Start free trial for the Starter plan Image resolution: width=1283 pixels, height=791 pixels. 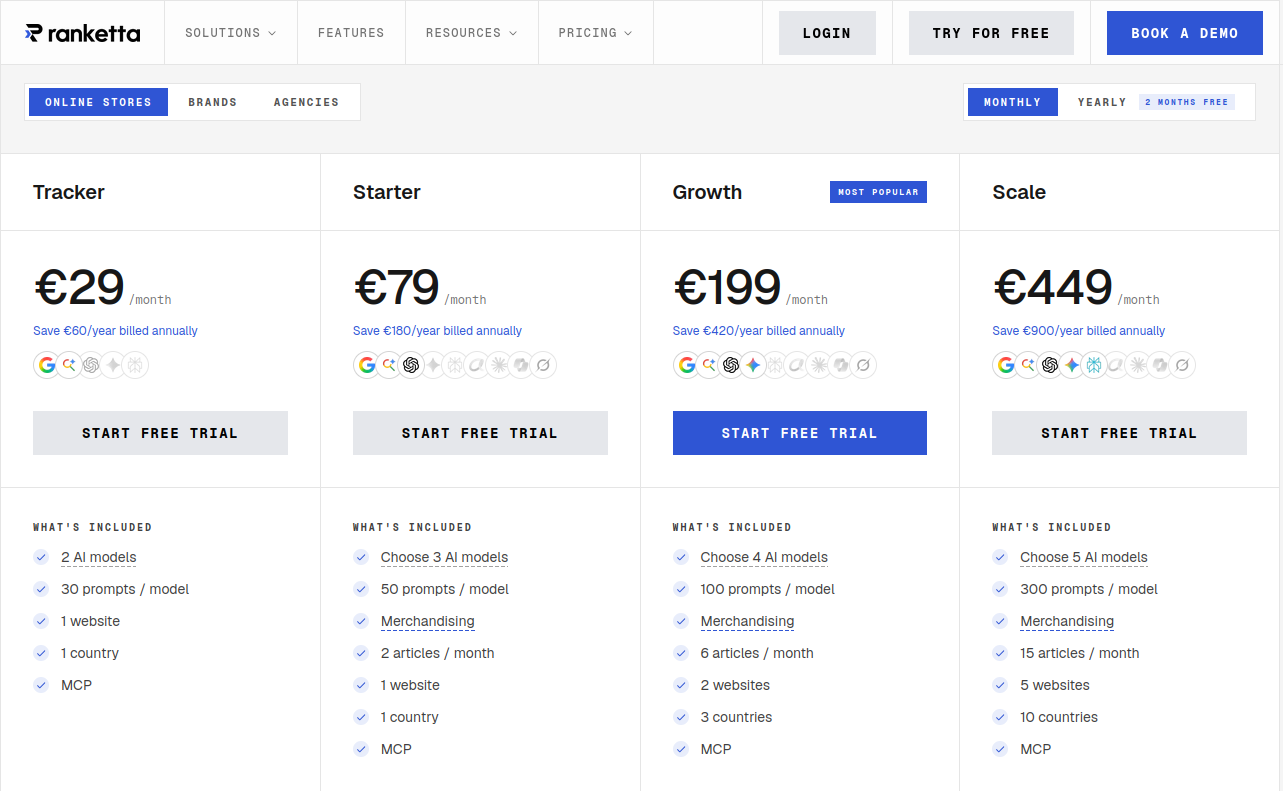click(480, 433)
